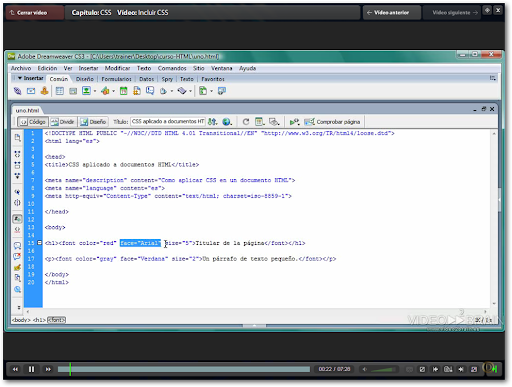The image size is (512, 387).
Task: Open the Ventana menu
Action: tap(222, 68)
